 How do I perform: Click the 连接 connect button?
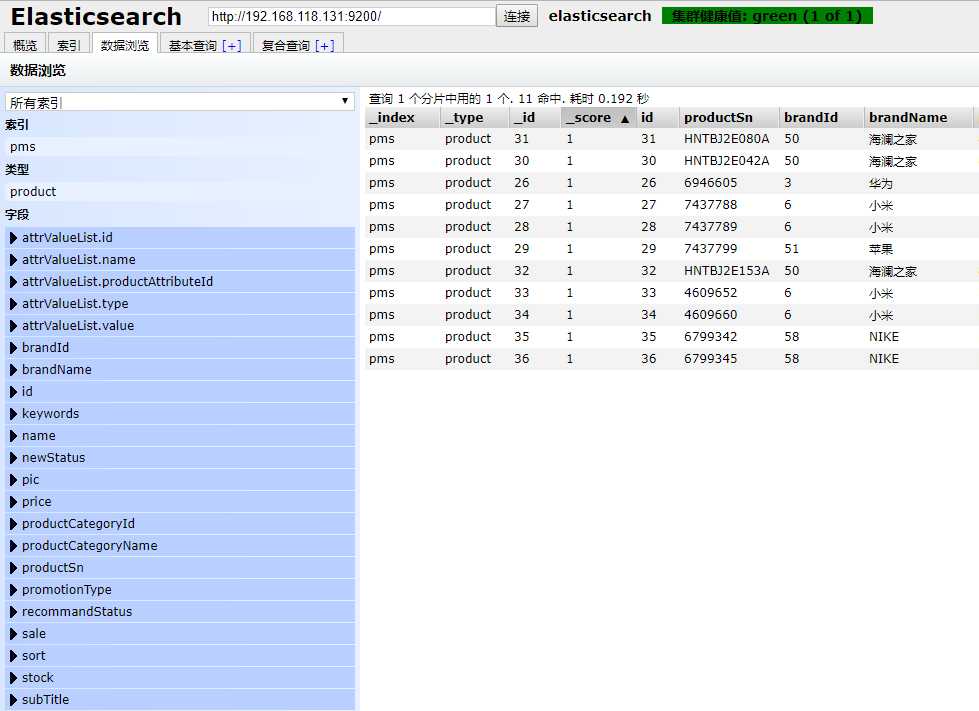tap(517, 16)
